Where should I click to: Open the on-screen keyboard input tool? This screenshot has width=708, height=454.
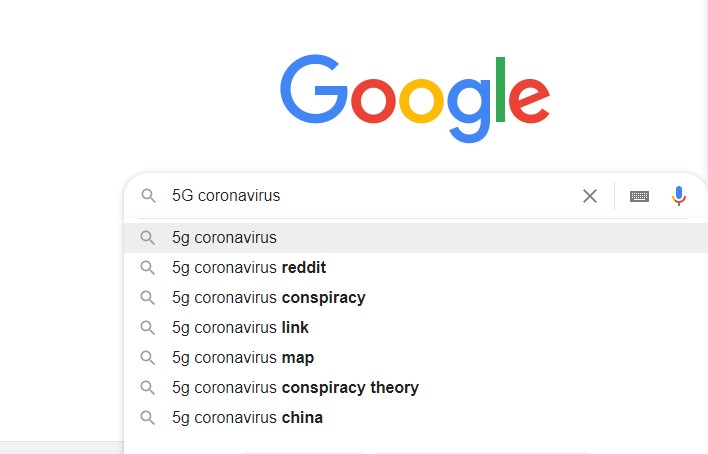click(x=639, y=196)
